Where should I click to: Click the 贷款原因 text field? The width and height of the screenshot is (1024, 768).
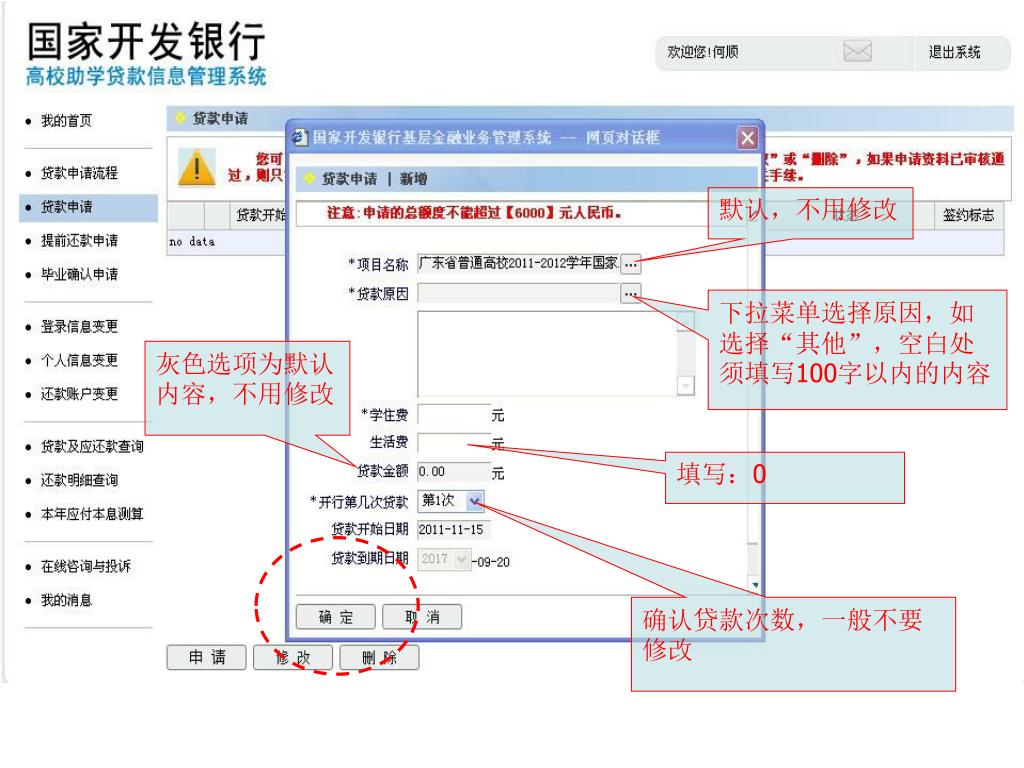[x=519, y=293]
